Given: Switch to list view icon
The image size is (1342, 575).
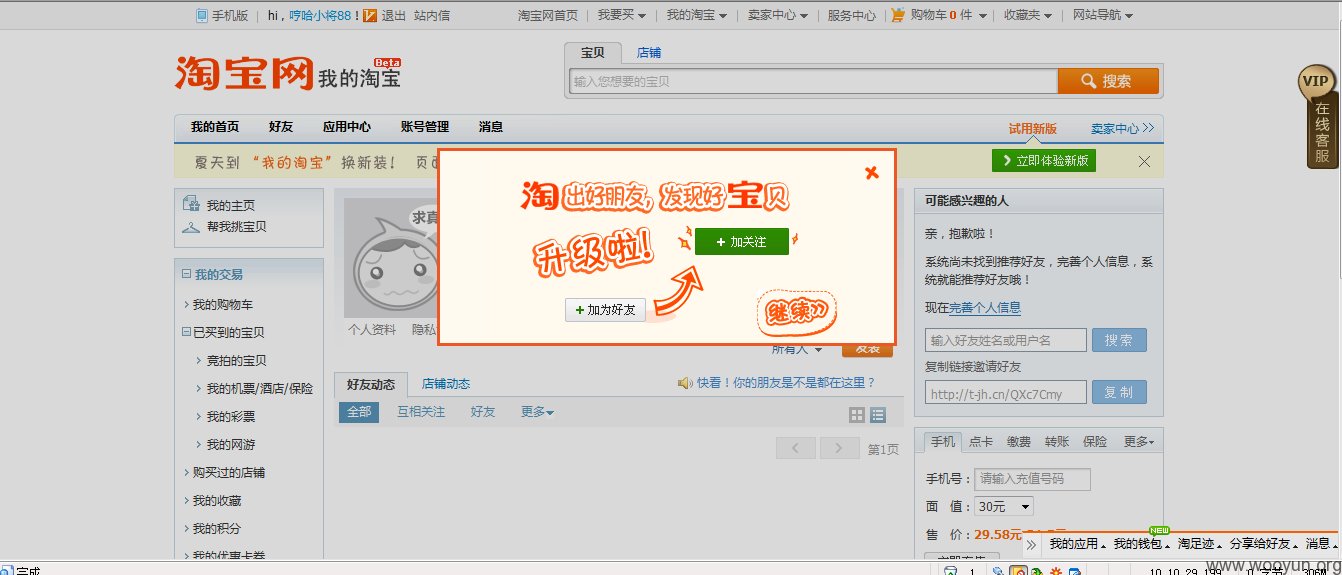Looking at the screenshot, I should click(878, 415).
